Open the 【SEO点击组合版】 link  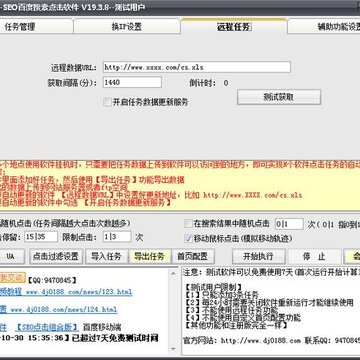47,327
